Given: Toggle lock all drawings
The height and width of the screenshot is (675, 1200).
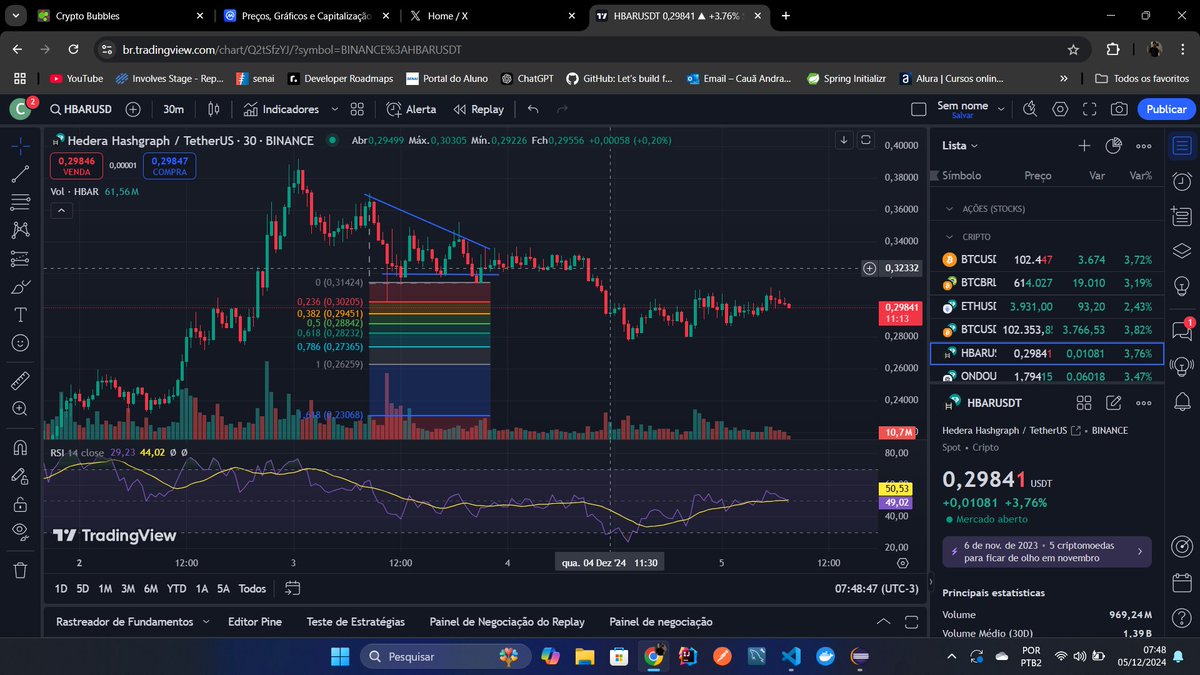Looking at the screenshot, I should pos(20,503).
